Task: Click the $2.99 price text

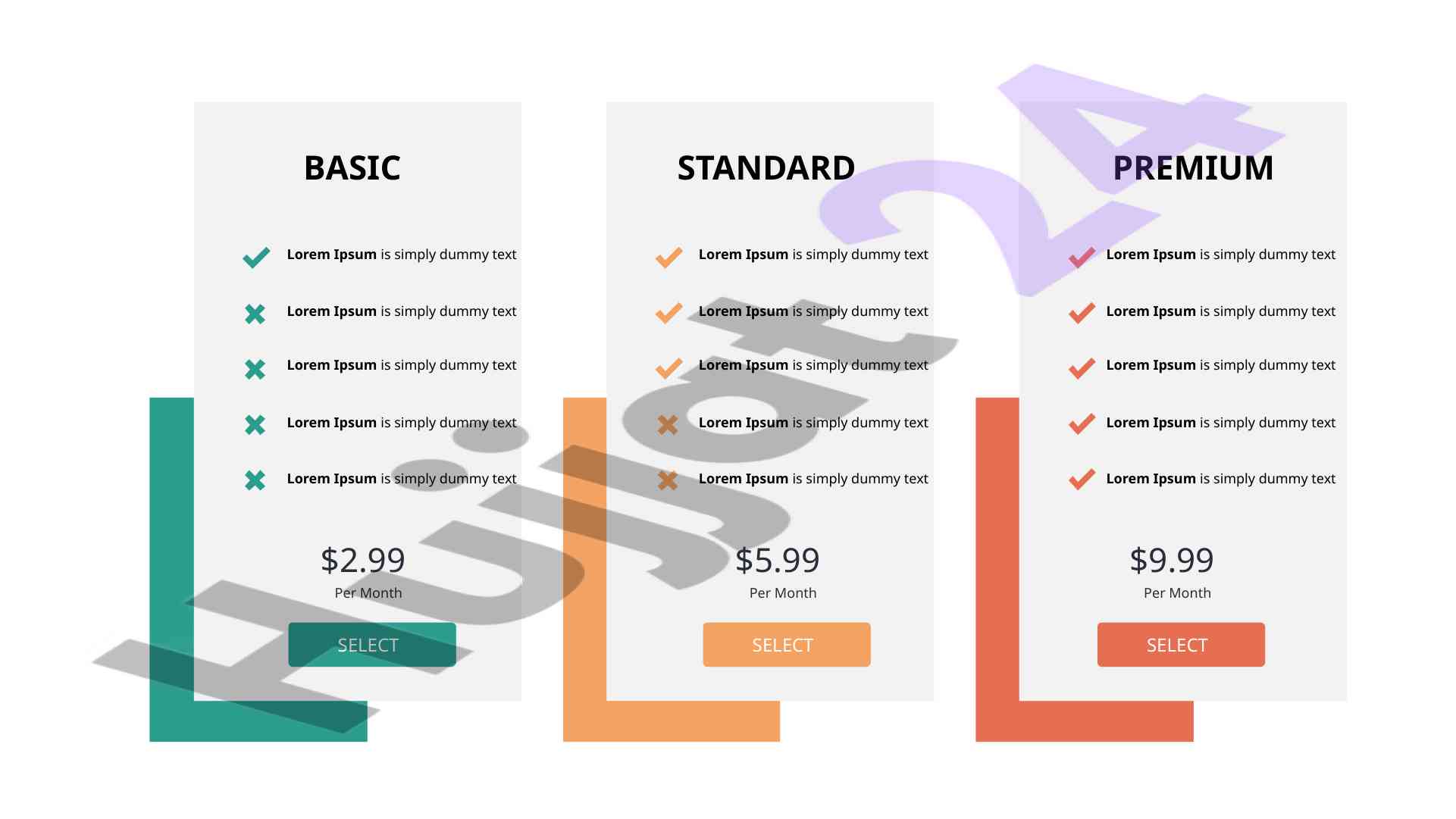Action: (363, 561)
